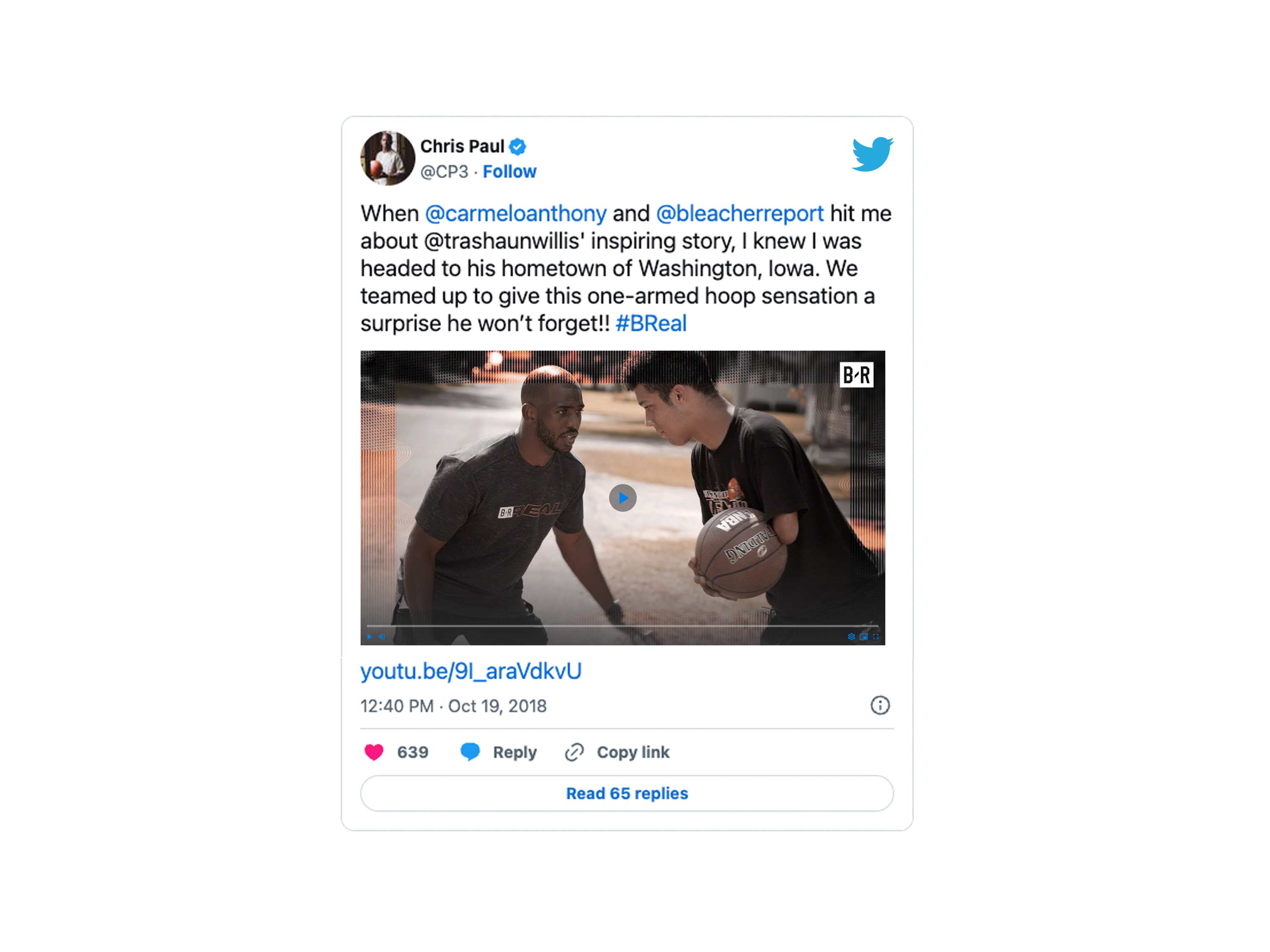Open the @carmeloanthony mention
The height and width of the screenshot is (952, 1270).
point(516,214)
